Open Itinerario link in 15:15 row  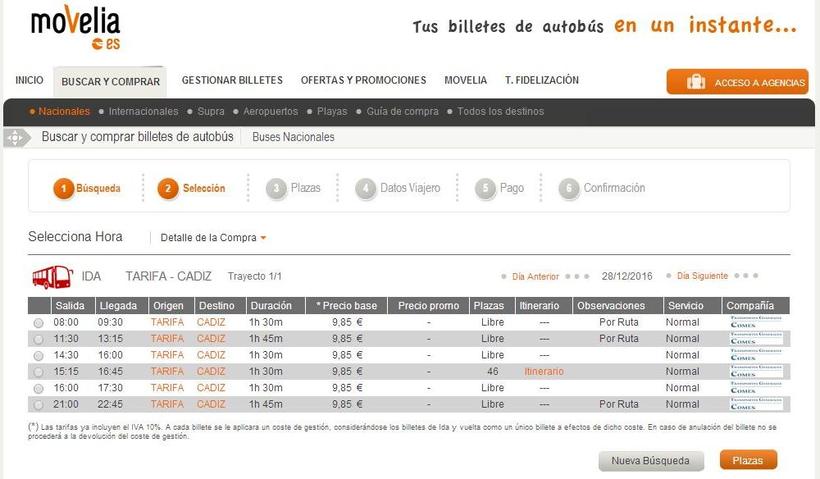coord(543,371)
